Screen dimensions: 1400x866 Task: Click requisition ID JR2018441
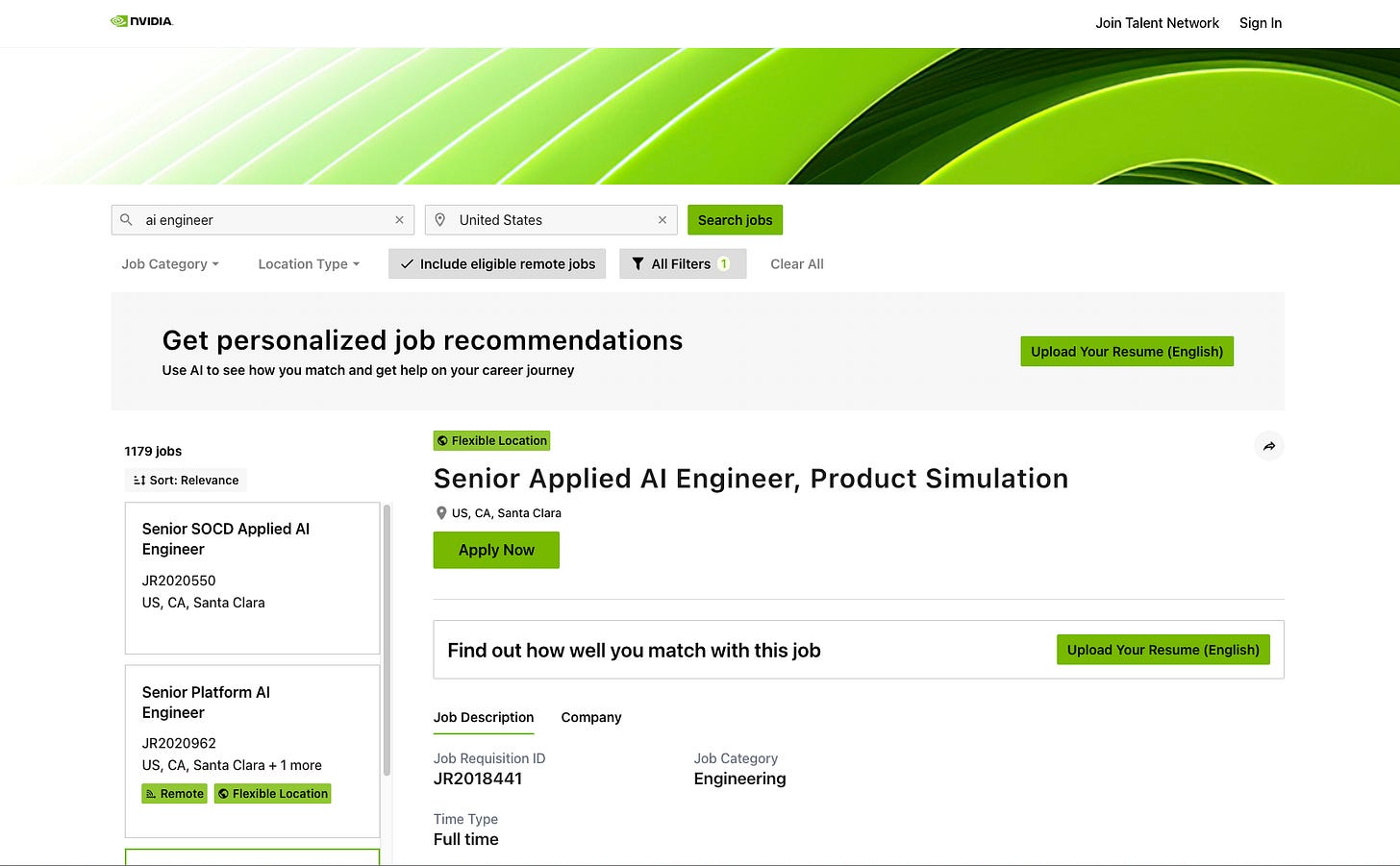(x=478, y=779)
